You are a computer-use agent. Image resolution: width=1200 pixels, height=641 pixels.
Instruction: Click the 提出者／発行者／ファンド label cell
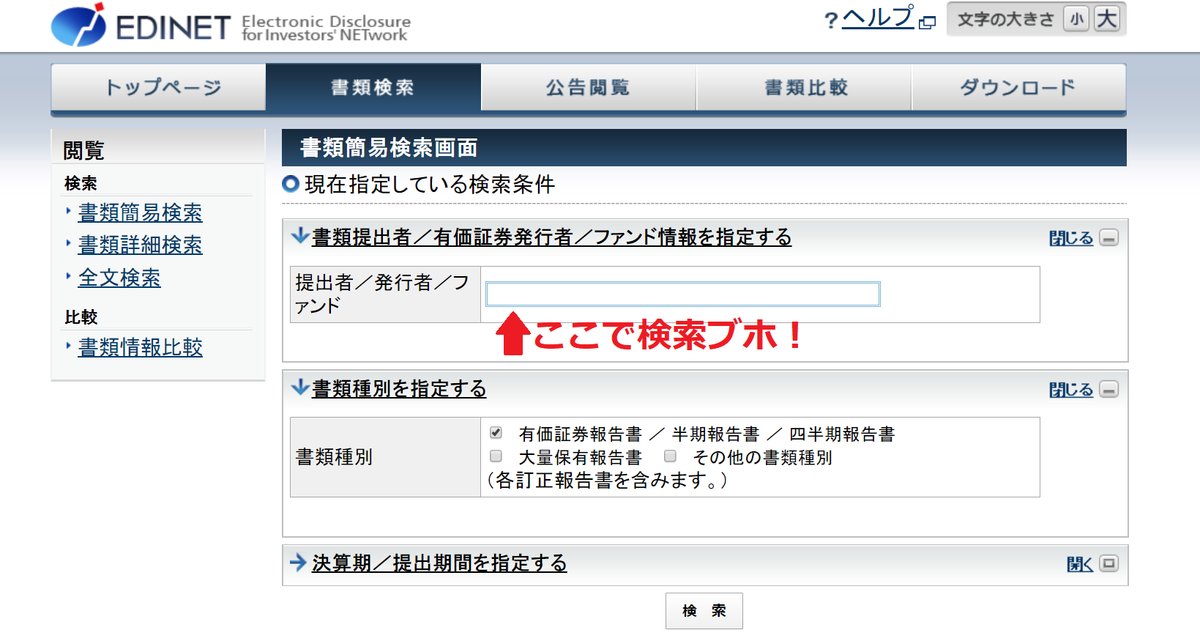tap(385, 294)
